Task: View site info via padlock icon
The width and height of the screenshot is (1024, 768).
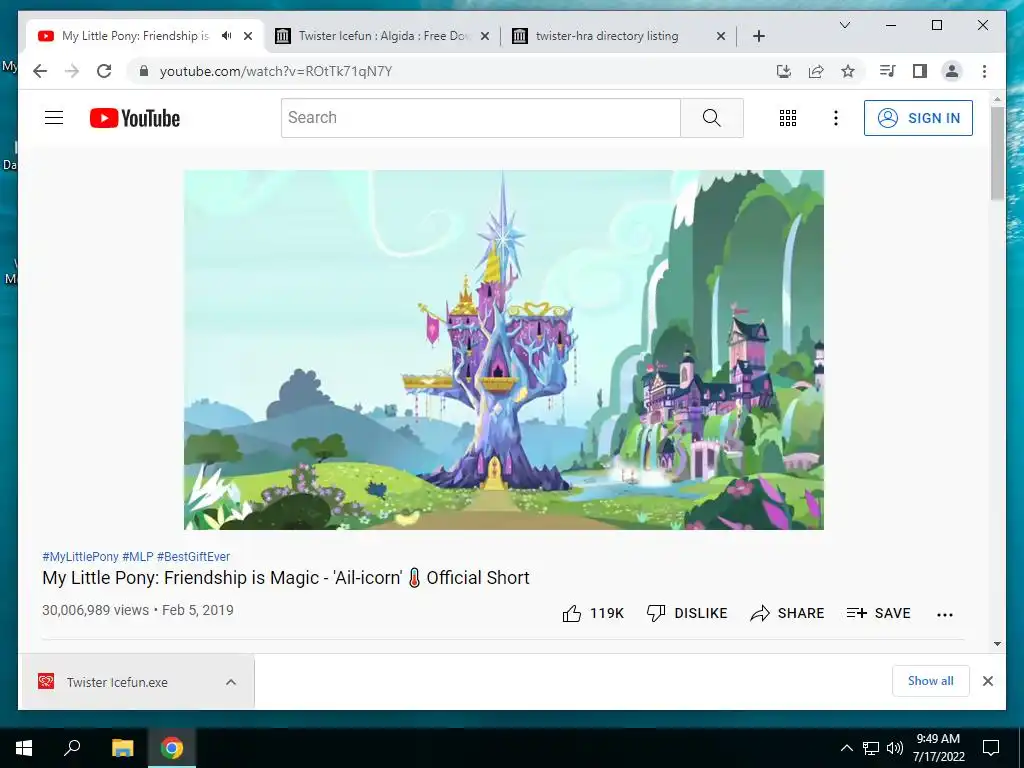Action: point(144,71)
